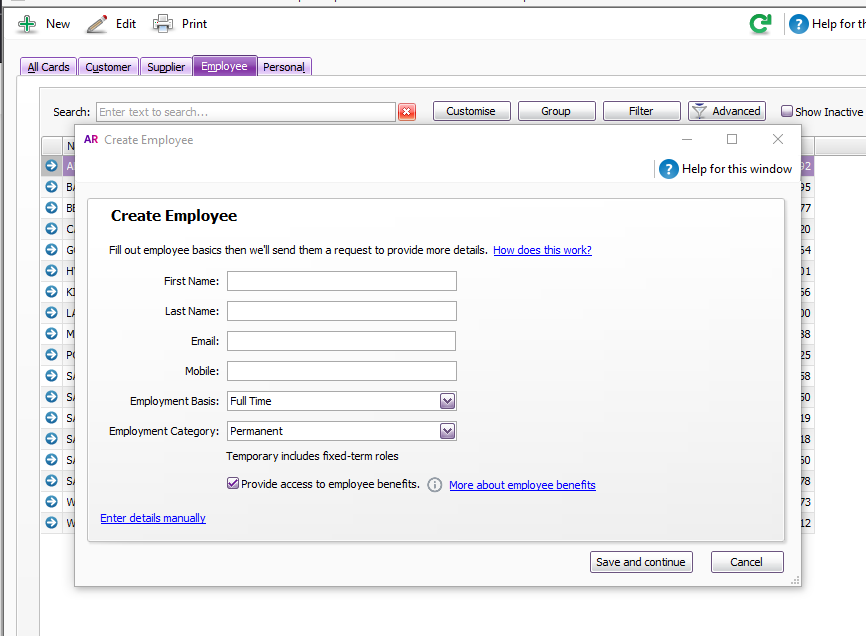This screenshot has width=866, height=636.
Task: Open the Enter details manually link
Action: [x=153, y=518]
